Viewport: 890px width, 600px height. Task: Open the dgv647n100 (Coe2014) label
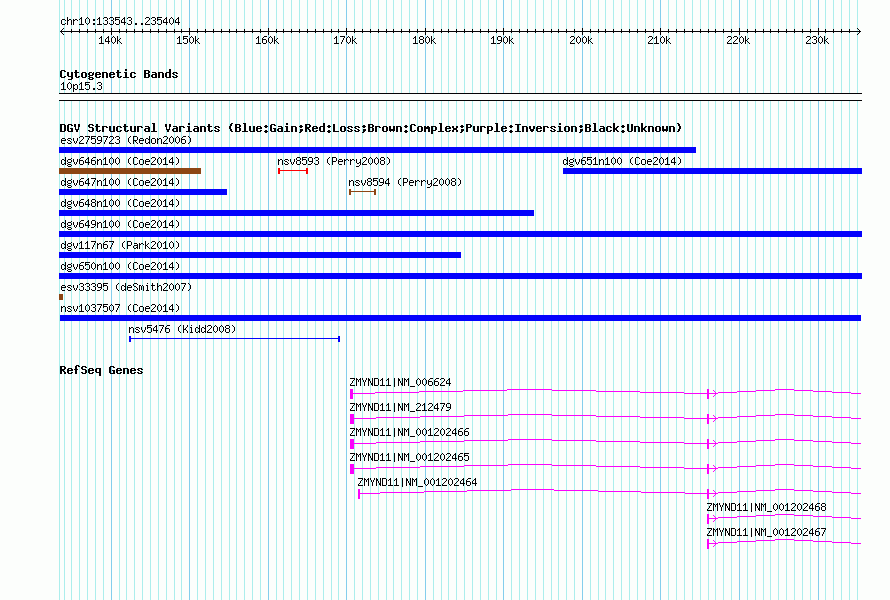click(120, 182)
